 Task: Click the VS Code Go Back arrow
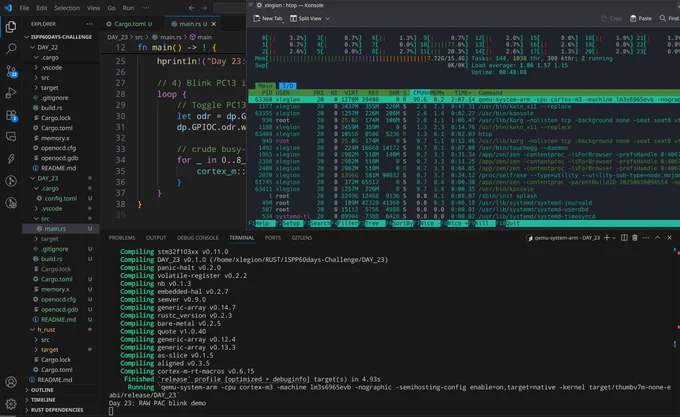point(192,8)
